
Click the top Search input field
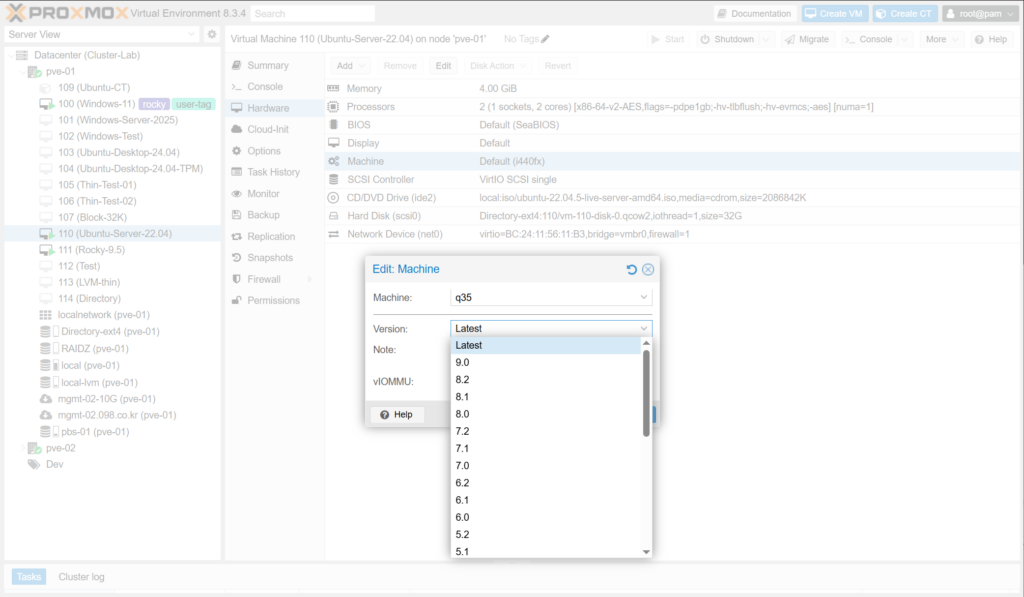(312, 14)
